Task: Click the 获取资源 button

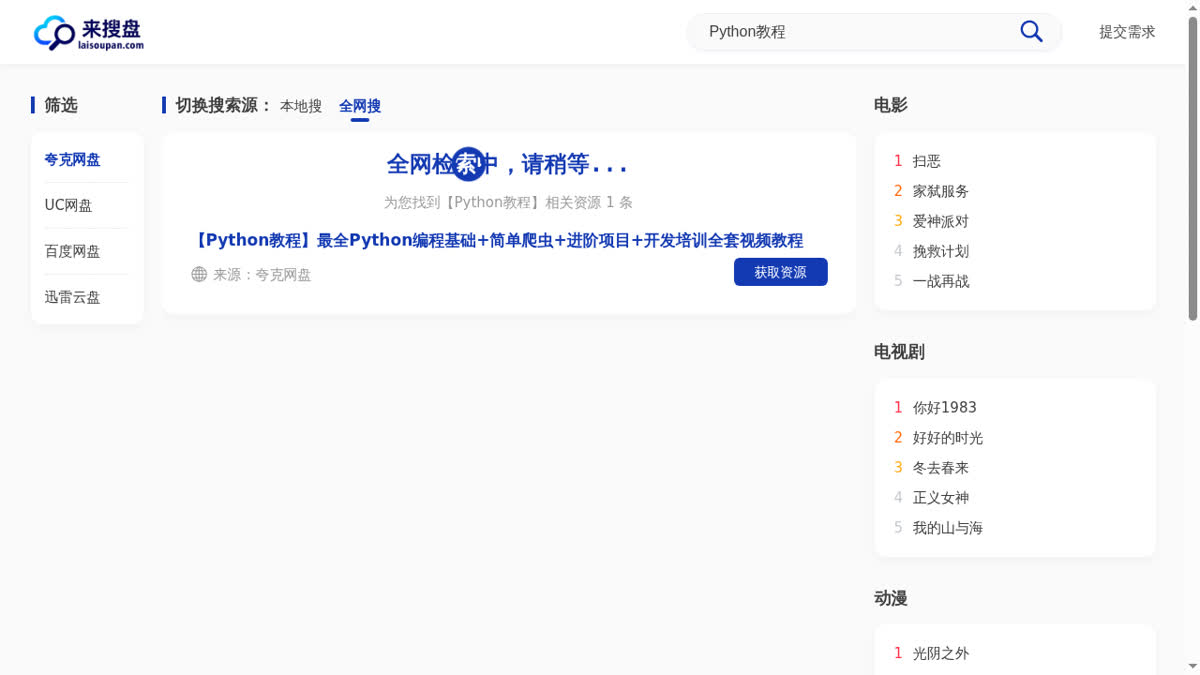Action: pyautogui.click(x=780, y=272)
